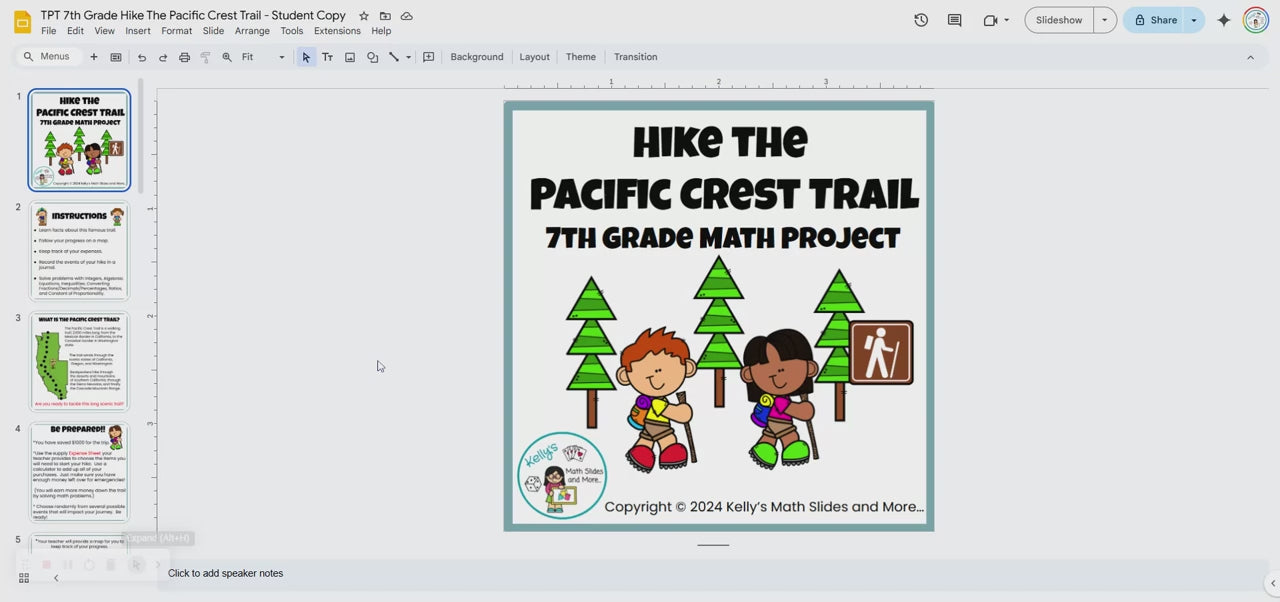
Task: Open the Google Slides home icon
Action: tap(22, 21)
